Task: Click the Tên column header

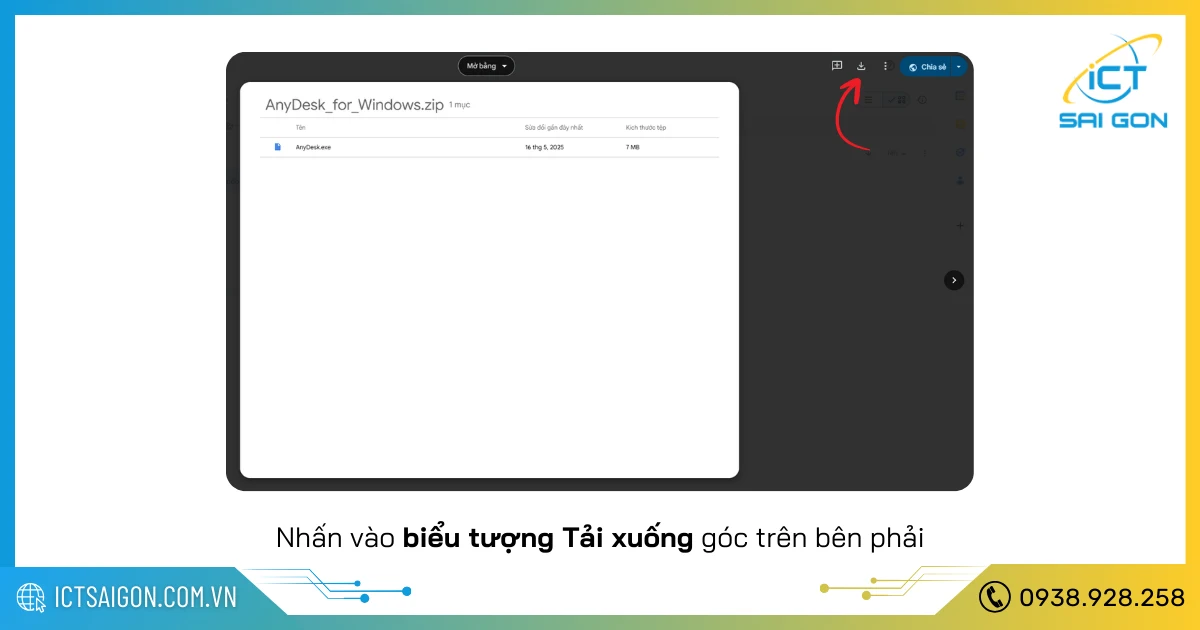Action: (x=301, y=128)
